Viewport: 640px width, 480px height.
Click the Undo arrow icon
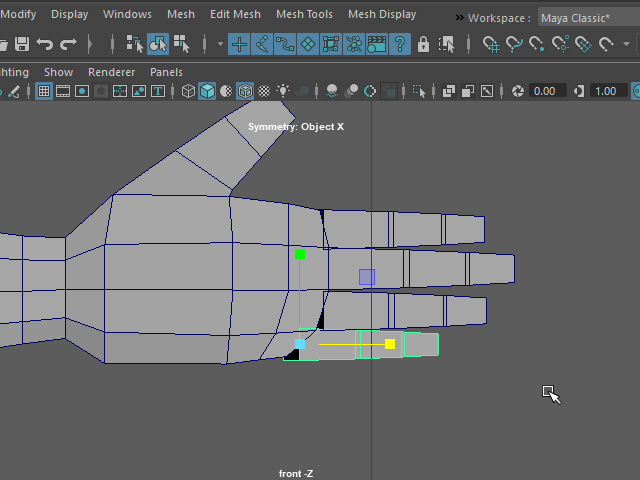pyautogui.click(x=45, y=44)
